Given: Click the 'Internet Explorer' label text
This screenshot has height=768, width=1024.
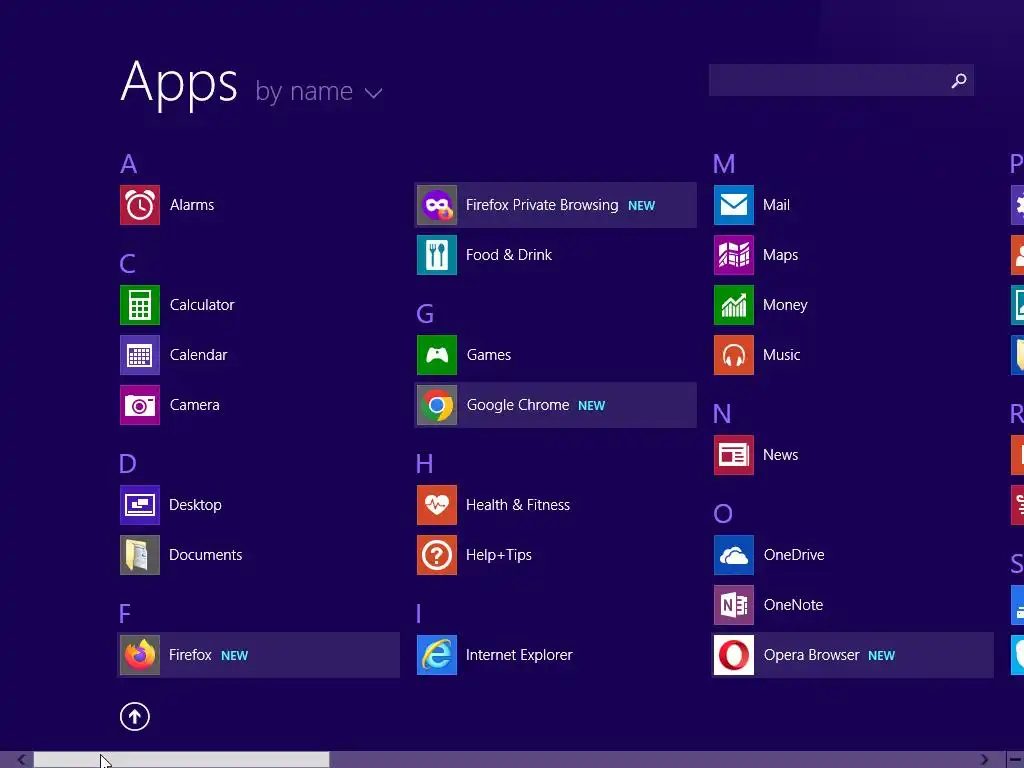Looking at the screenshot, I should pyautogui.click(x=519, y=655).
